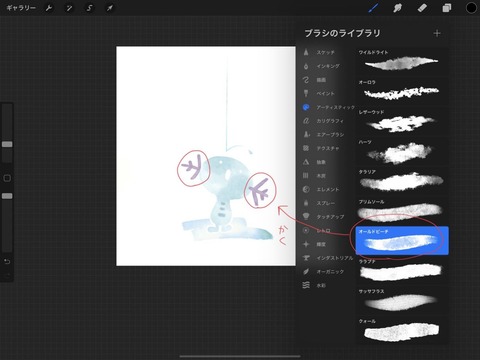Open the Layers panel
480x360 pixels.
[446, 8]
